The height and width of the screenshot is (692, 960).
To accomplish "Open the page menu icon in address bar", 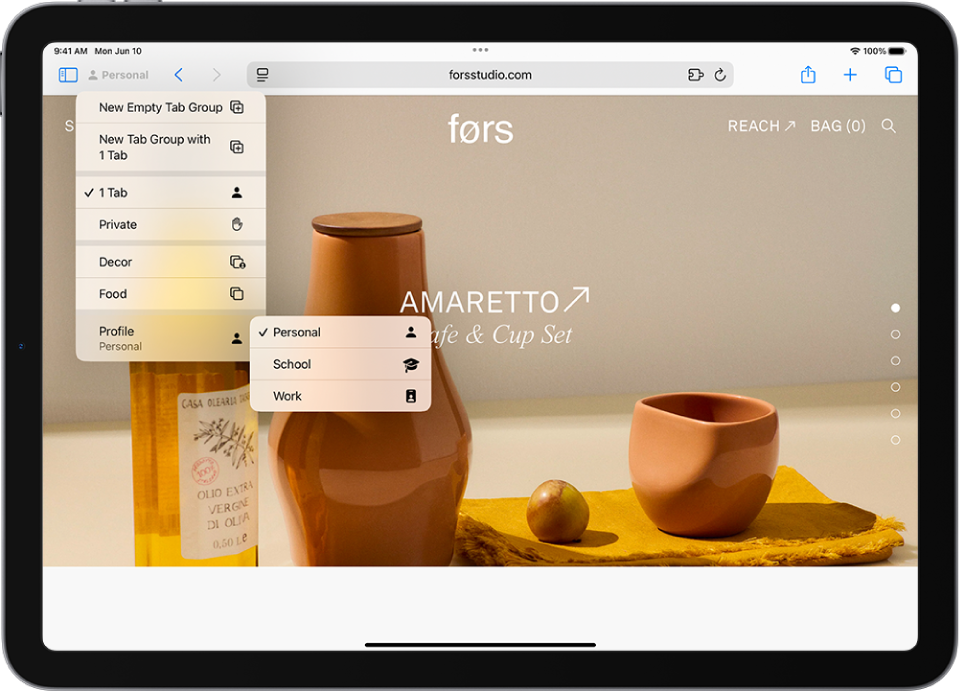I will (263, 75).
